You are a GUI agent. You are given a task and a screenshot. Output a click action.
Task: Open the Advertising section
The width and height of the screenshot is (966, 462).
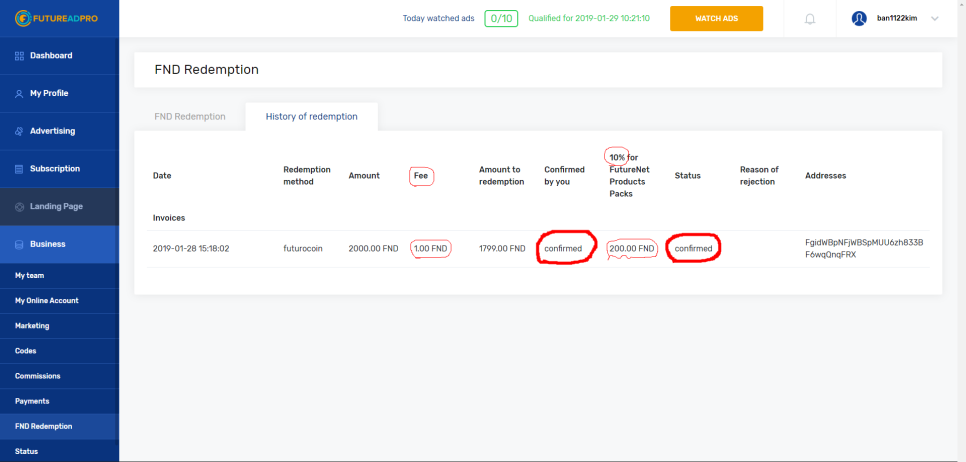coord(59,131)
